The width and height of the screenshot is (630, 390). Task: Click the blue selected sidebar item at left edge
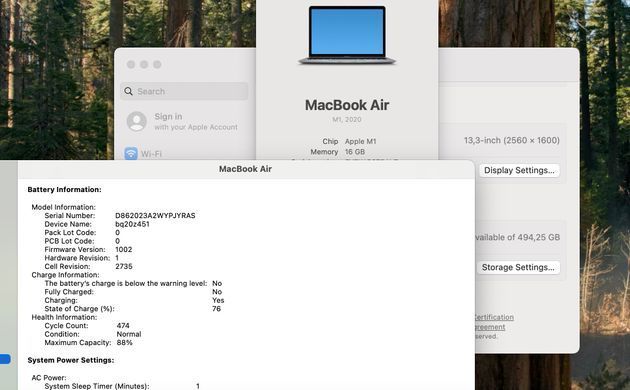tap(5, 359)
